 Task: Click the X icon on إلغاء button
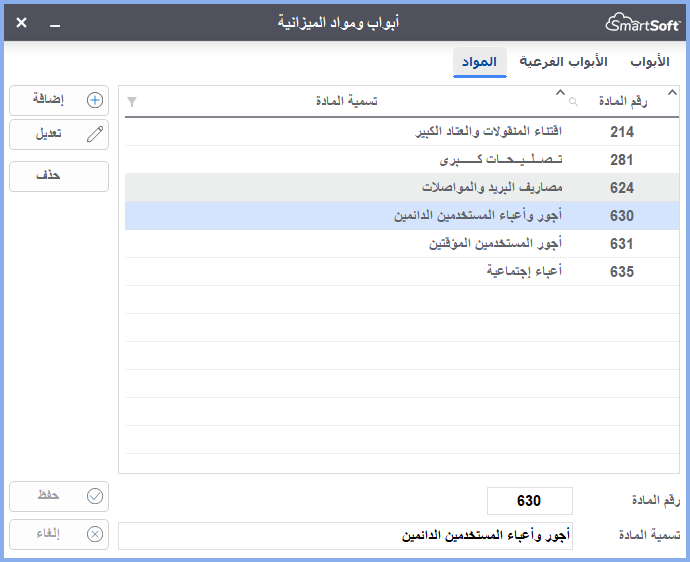click(95, 534)
